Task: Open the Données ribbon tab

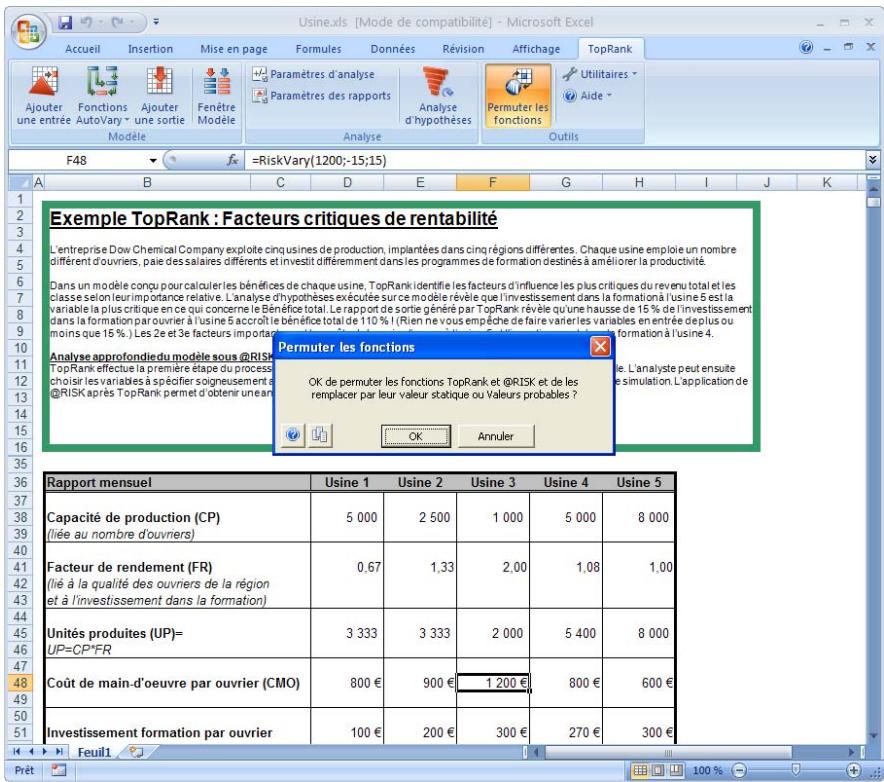Action: pos(393,48)
